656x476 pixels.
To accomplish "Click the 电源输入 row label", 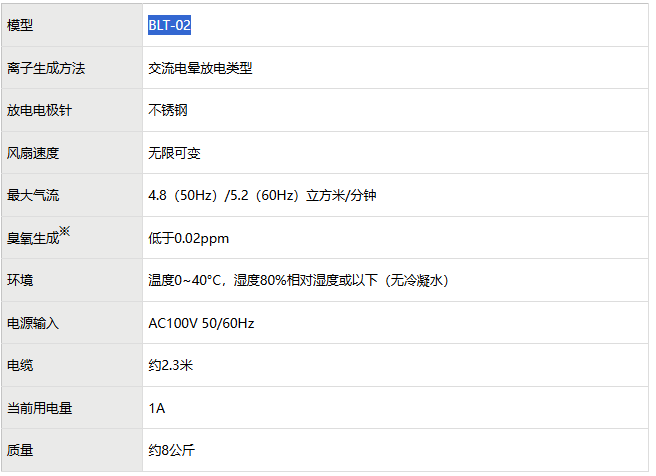I will [33, 323].
